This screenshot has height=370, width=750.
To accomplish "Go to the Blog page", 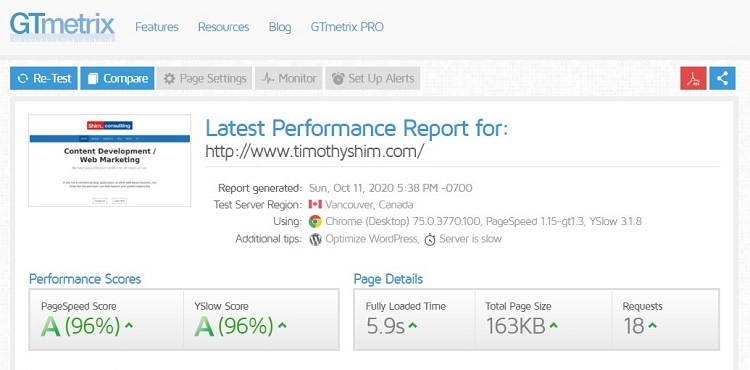I will [280, 27].
